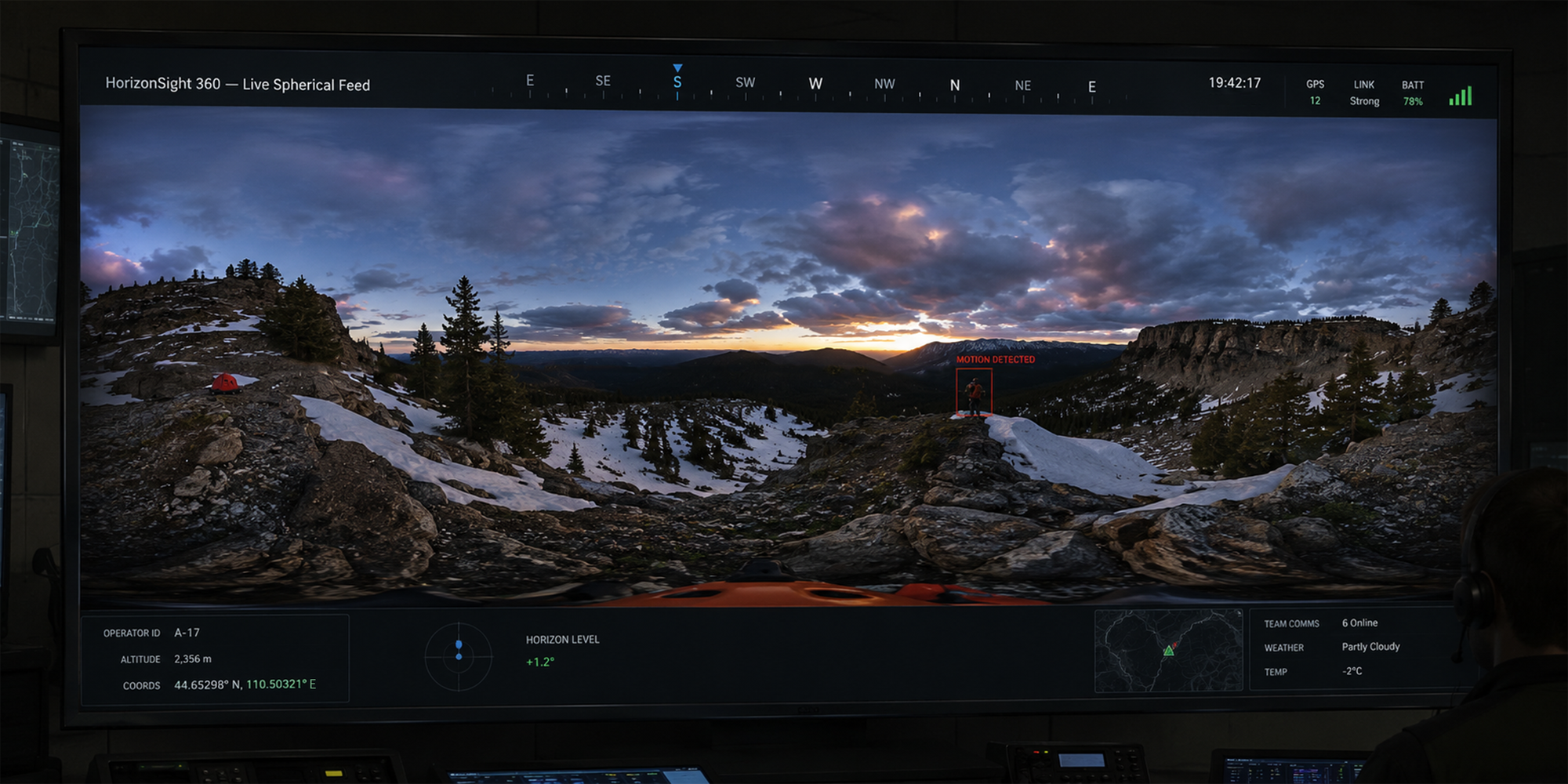Viewport: 1568px width, 784px height.
Task: Click the MOTION DETECTED alert label
Action: click(x=996, y=360)
